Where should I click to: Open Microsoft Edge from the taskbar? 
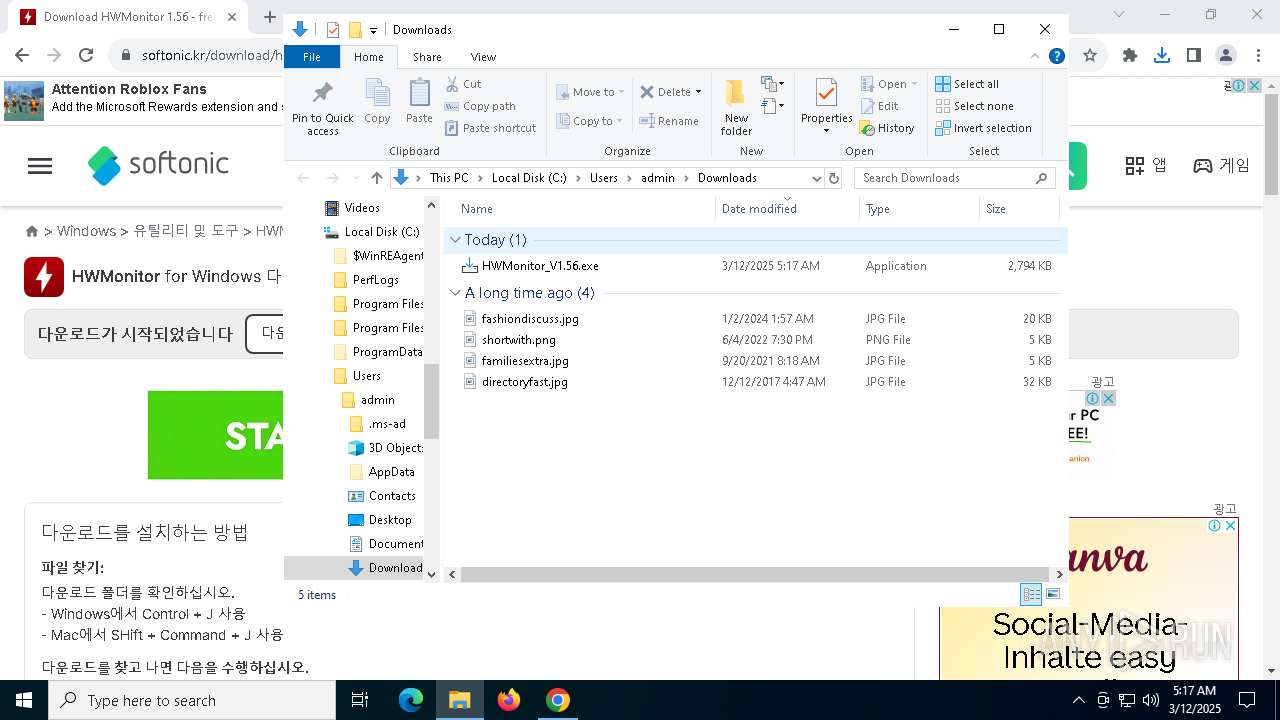pos(411,700)
